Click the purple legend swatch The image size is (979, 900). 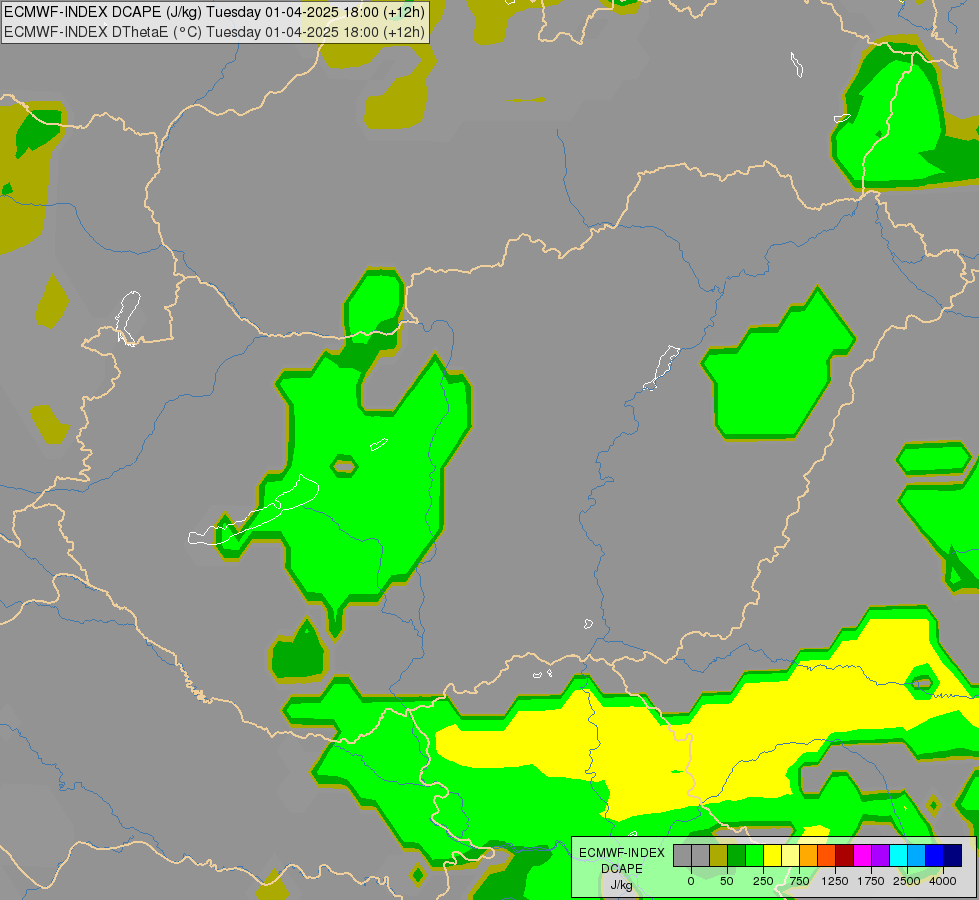click(x=880, y=856)
